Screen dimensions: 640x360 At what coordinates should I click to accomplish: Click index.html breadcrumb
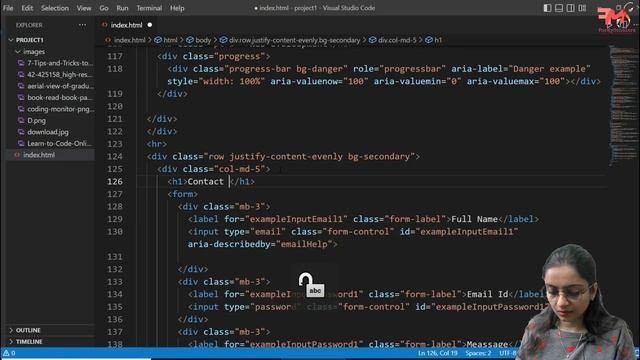click(129, 40)
